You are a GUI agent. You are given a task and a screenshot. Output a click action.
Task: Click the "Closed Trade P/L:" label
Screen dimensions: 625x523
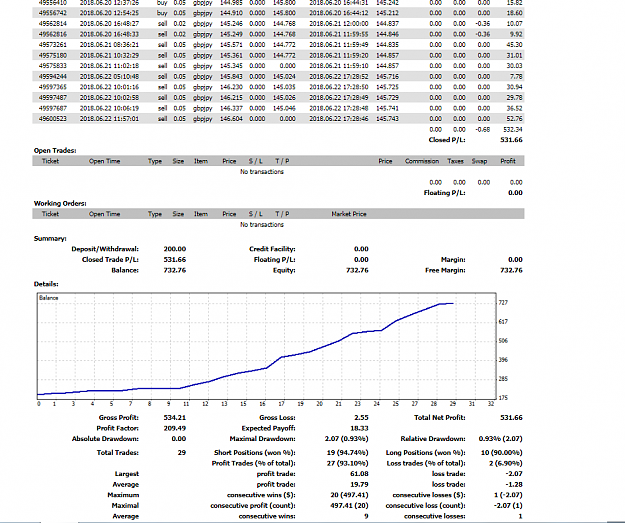pyautogui.click(x=110, y=260)
